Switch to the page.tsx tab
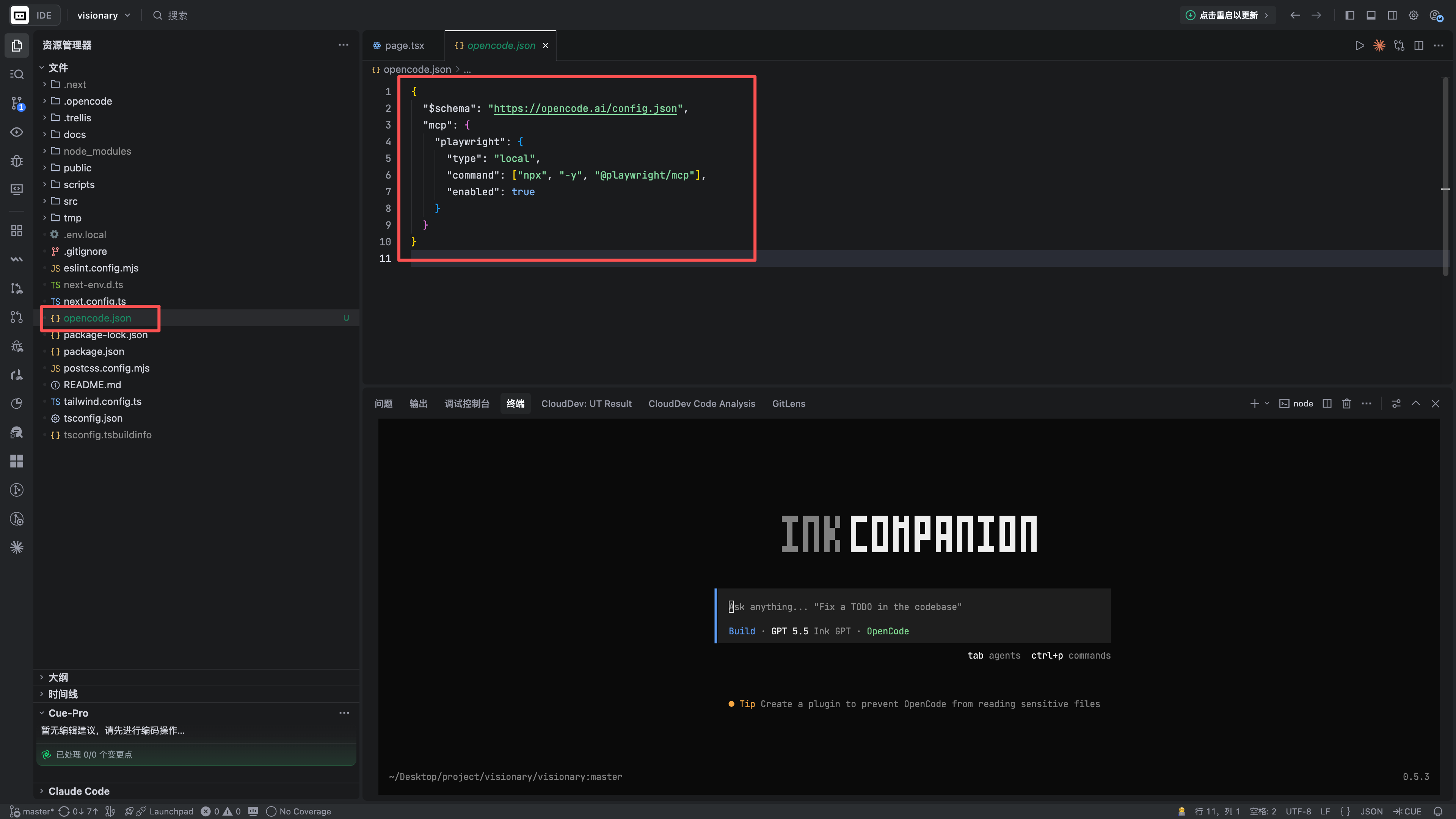1456x819 pixels. click(x=403, y=45)
